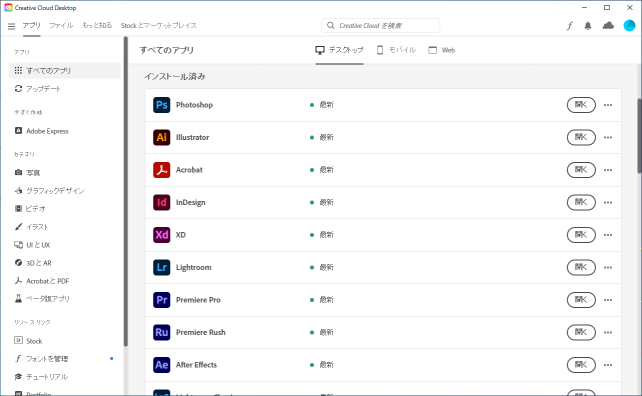Focus the Creative Cloud search field
642x396 pixels.
click(380, 25)
